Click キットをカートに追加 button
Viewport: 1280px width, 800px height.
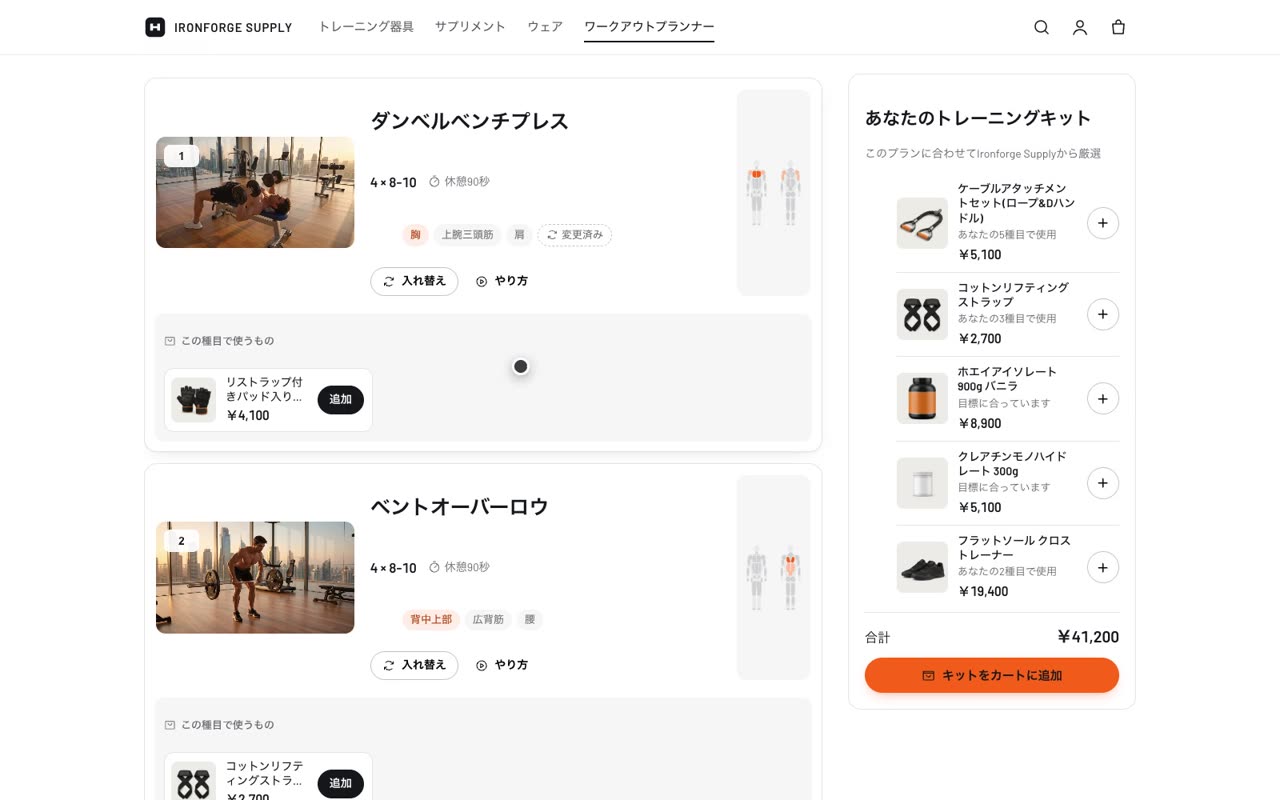tap(992, 675)
